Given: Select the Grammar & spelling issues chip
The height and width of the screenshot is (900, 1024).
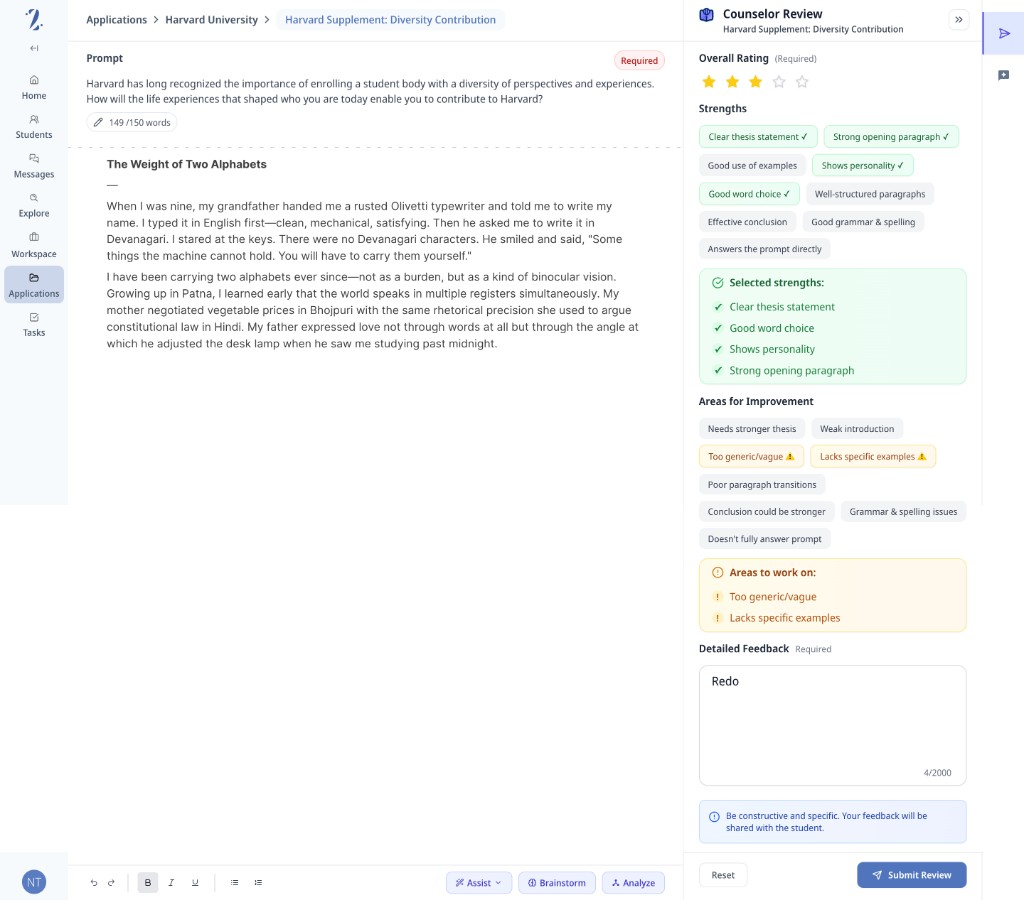Looking at the screenshot, I should pyautogui.click(x=903, y=511).
